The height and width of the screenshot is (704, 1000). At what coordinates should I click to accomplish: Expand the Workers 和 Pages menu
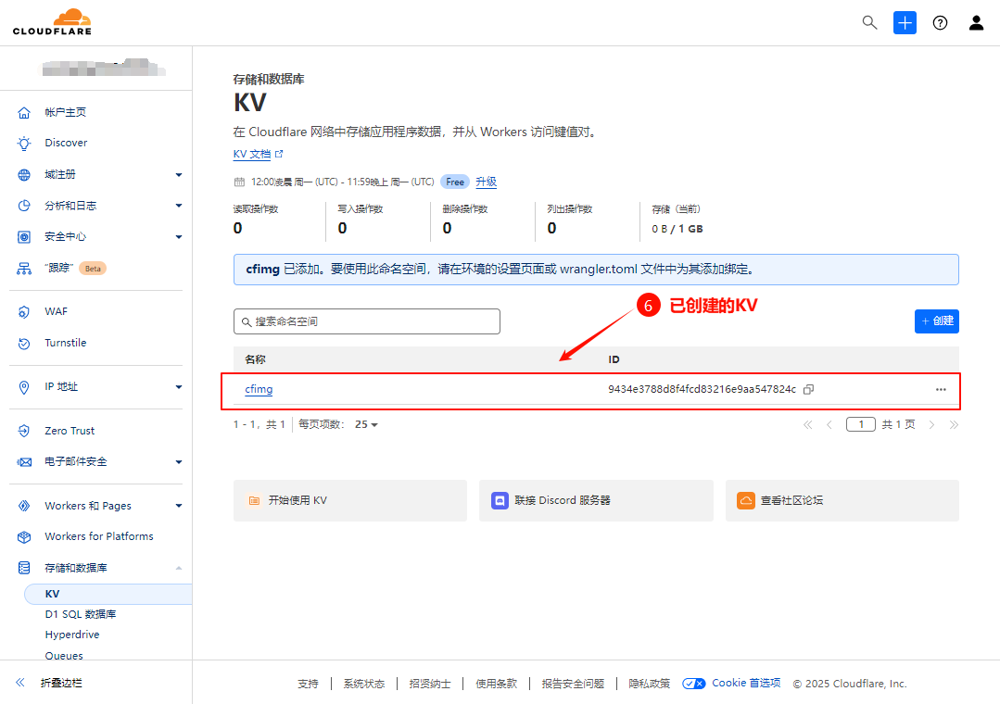click(179, 506)
